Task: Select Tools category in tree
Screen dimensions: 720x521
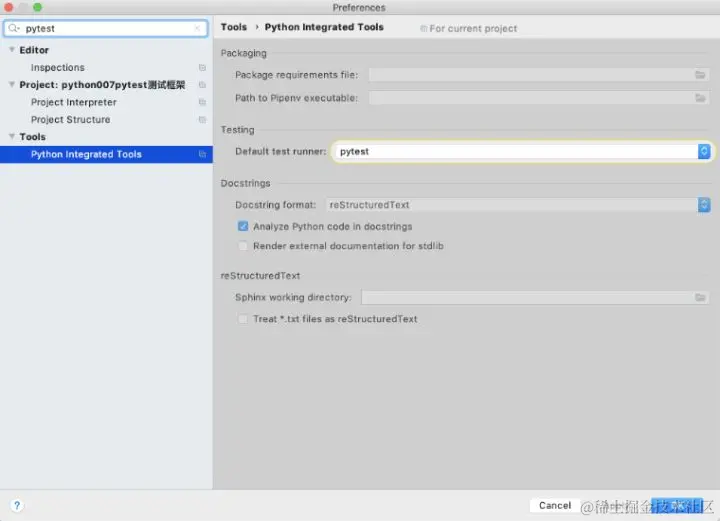Action: tap(32, 137)
